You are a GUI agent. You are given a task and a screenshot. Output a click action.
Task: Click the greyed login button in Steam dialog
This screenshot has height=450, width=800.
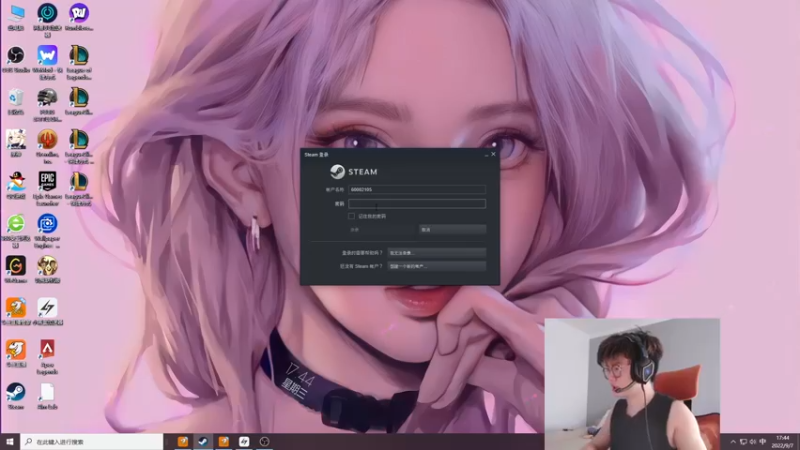[382, 230]
